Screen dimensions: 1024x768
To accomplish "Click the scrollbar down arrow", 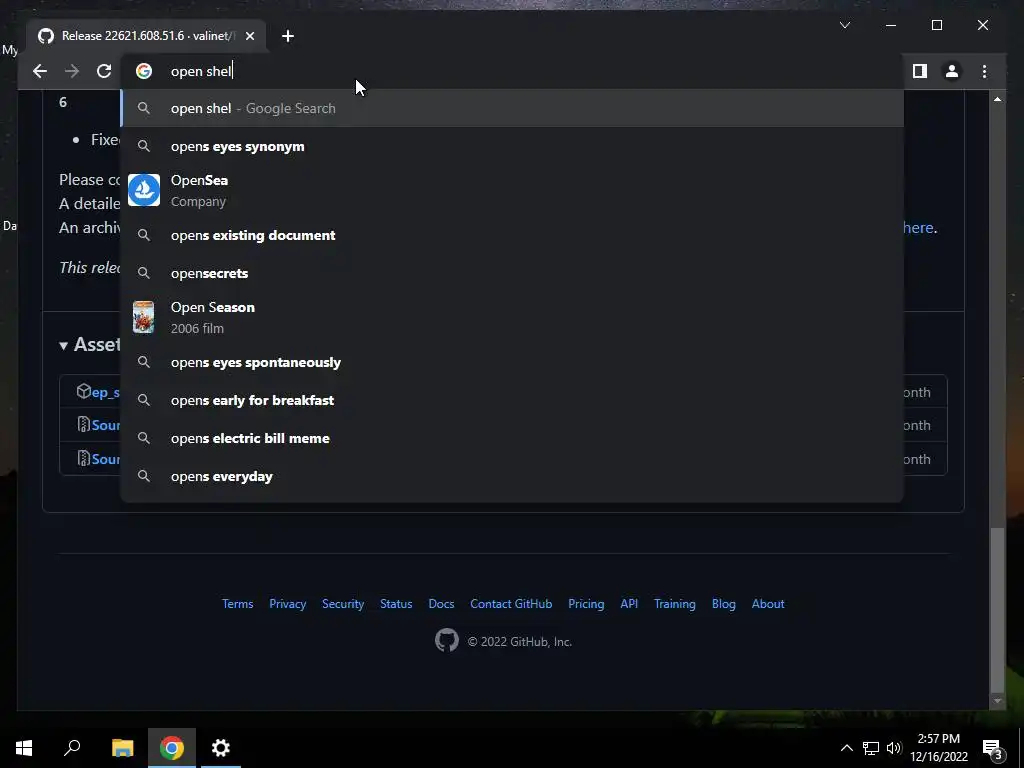I will [997, 701].
